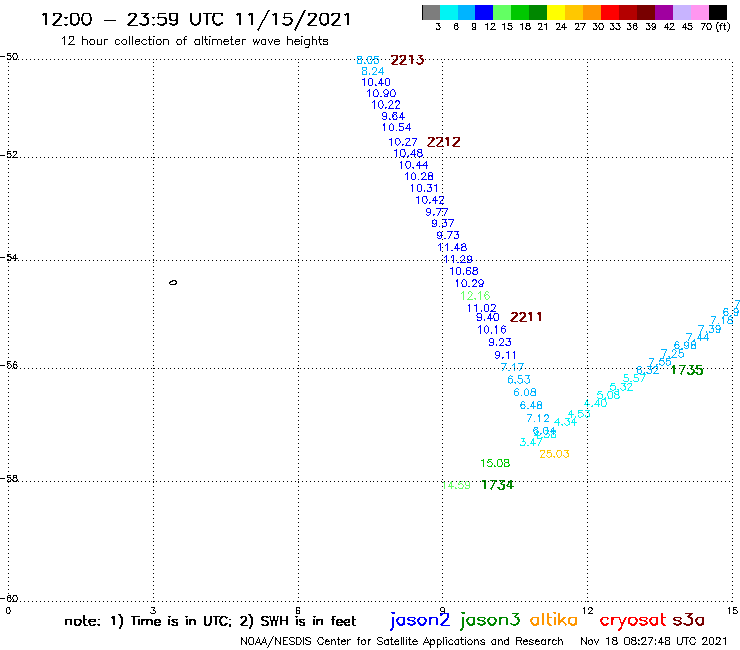The width and height of the screenshot is (740, 650).
Task: Click the orange value 25.03
Action: pyautogui.click(x=554, y=454)
